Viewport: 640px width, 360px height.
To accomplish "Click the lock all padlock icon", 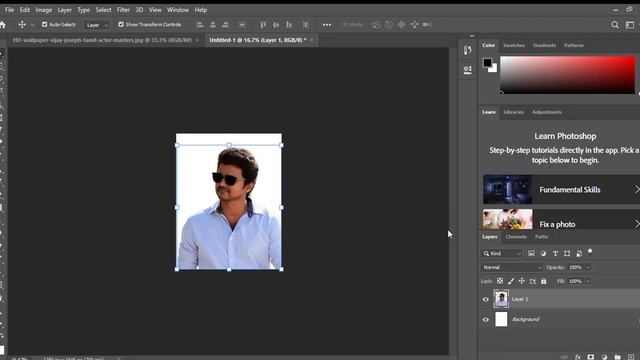I will pyautogui.click(x=543, y=281).
